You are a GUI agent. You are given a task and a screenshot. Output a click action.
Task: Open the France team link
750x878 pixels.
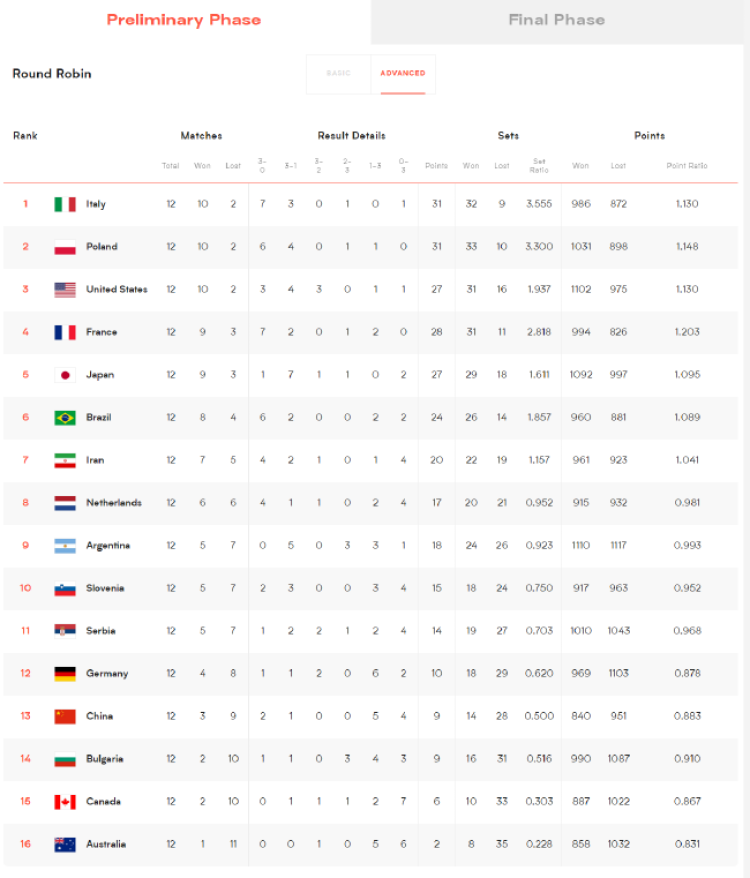(x=101, y=332)
